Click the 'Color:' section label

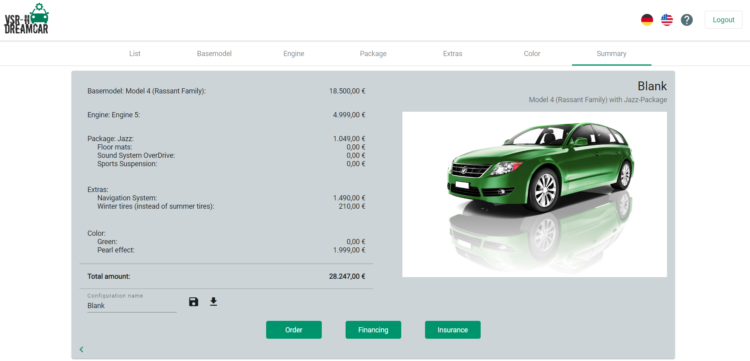pos(96,234)
